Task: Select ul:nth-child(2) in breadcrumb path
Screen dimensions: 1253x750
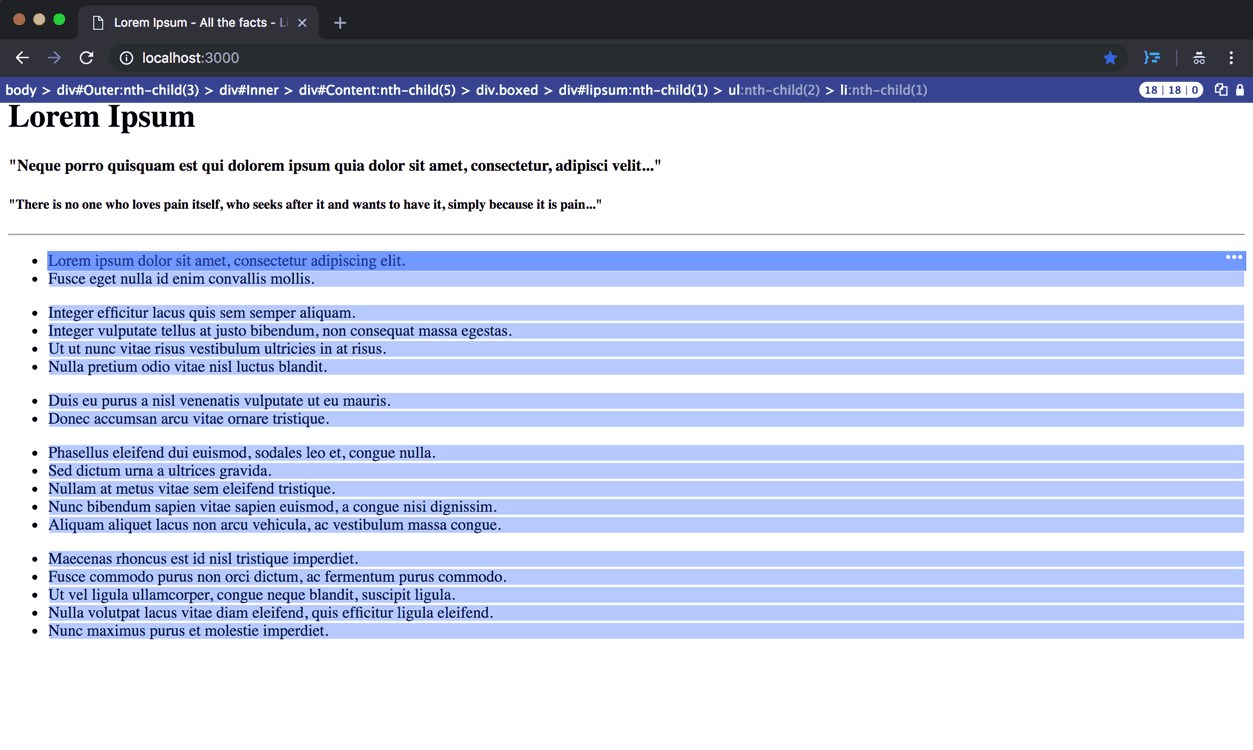Action: pos(774,90)
